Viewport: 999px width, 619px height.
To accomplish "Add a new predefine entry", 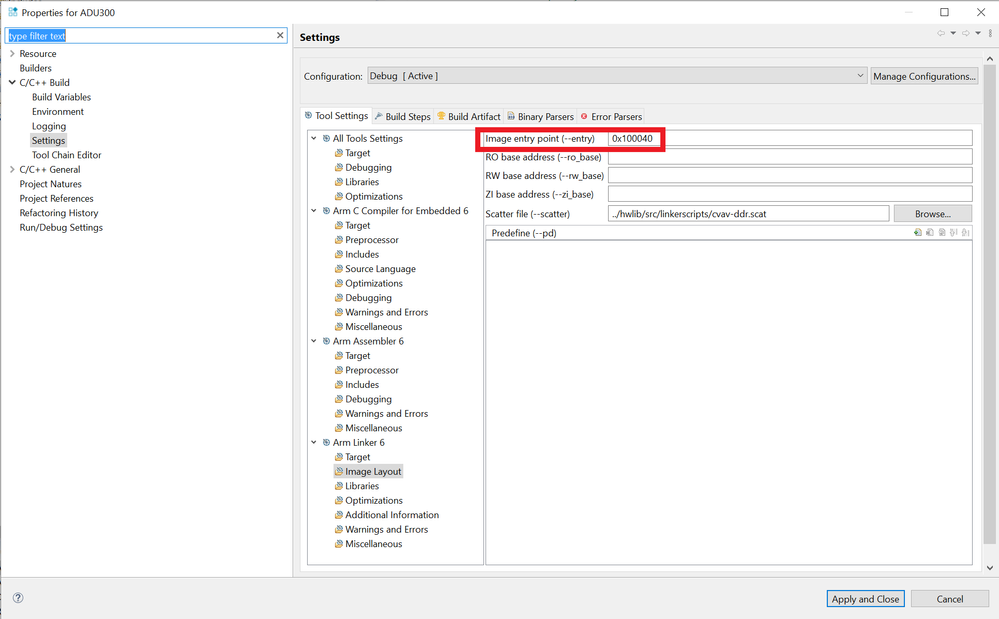I will pos(917,232).
